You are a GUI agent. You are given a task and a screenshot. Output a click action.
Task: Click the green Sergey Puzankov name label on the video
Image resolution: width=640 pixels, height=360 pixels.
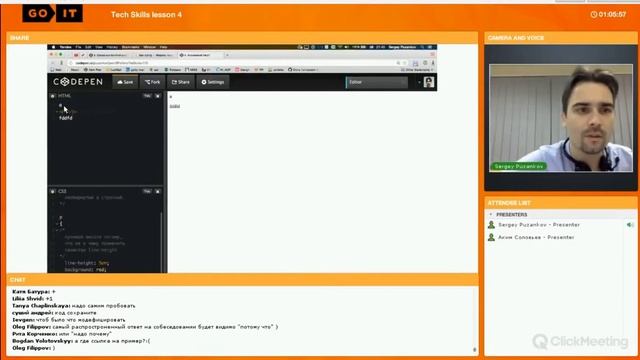click(x=518, y=167)
